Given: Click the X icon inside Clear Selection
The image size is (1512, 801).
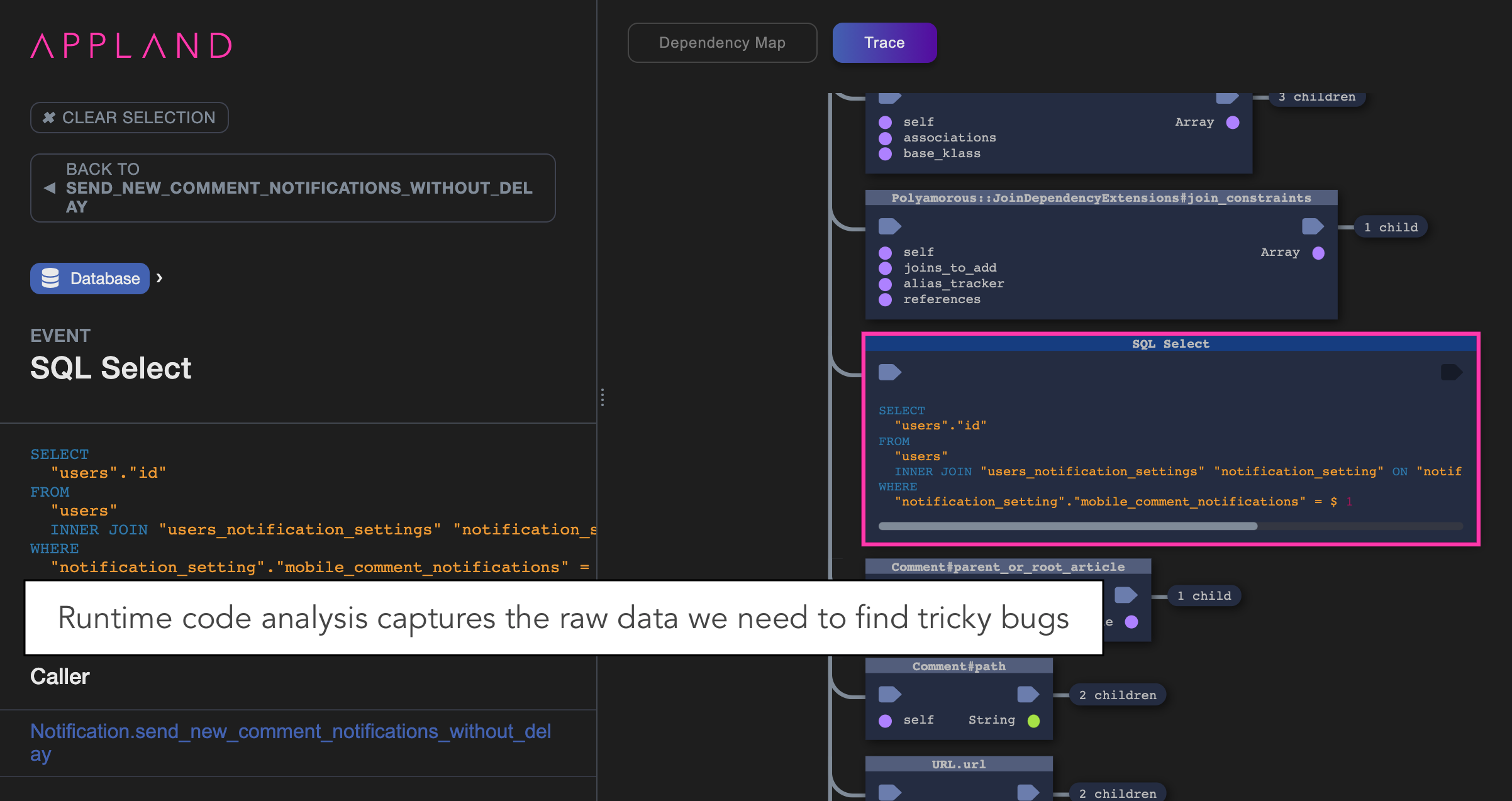Looking at the screenshot, I should click(50, 117).
